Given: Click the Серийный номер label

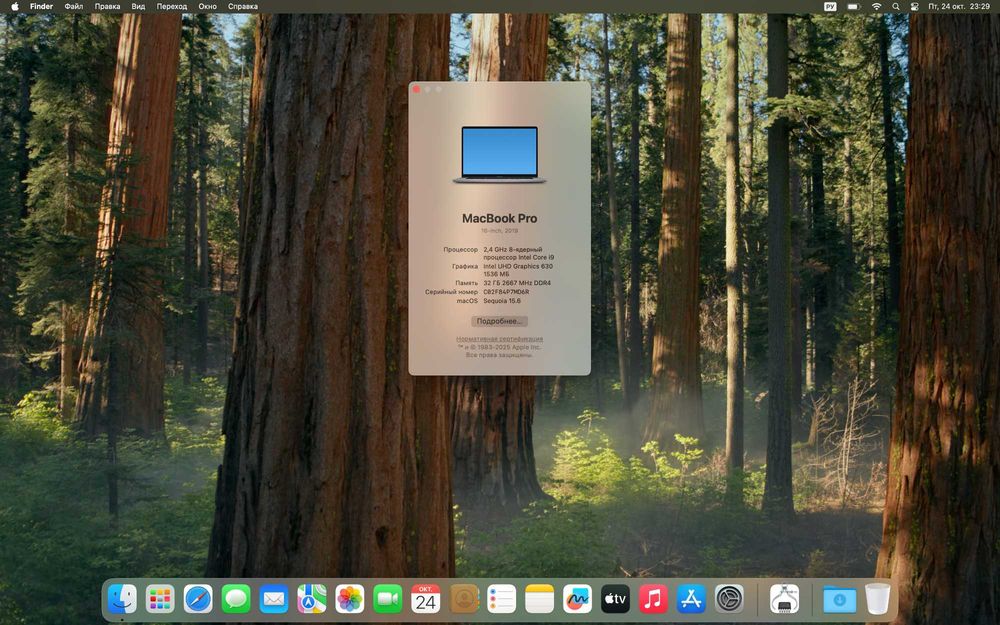Looking at the screenshot, I should pos(451,292).
